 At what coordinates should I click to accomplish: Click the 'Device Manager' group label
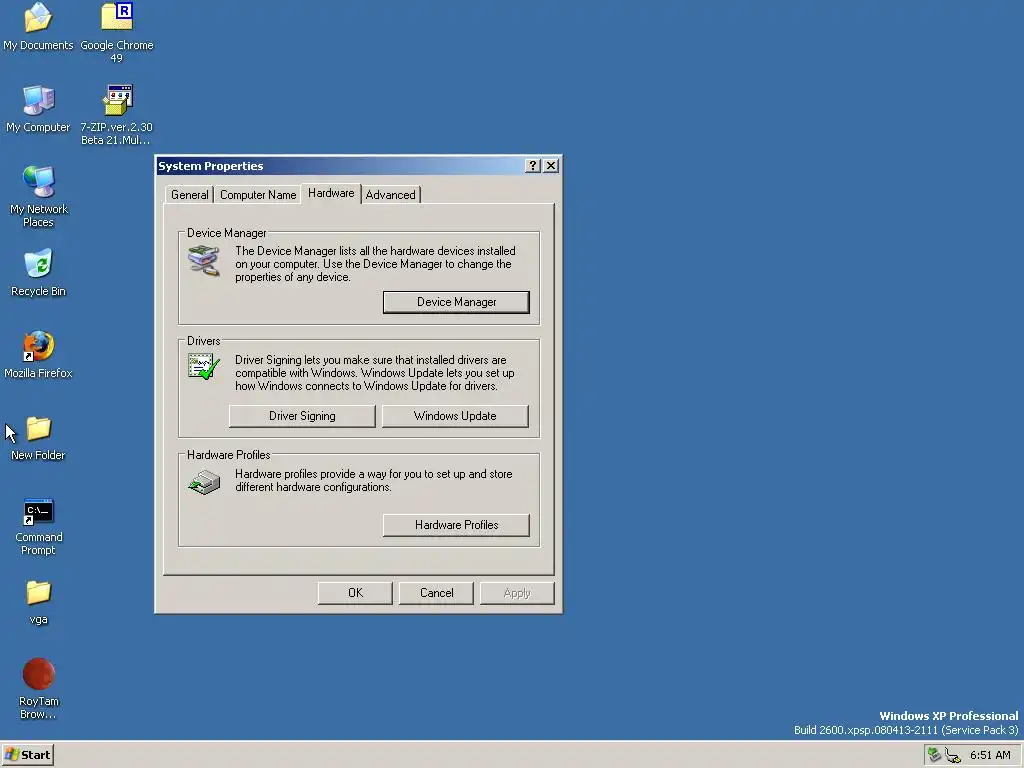point(227,233)
